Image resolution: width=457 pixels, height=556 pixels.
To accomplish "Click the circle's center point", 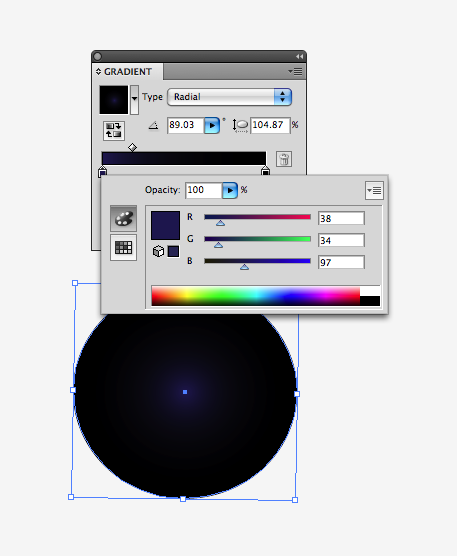I will tap(185, 392).
